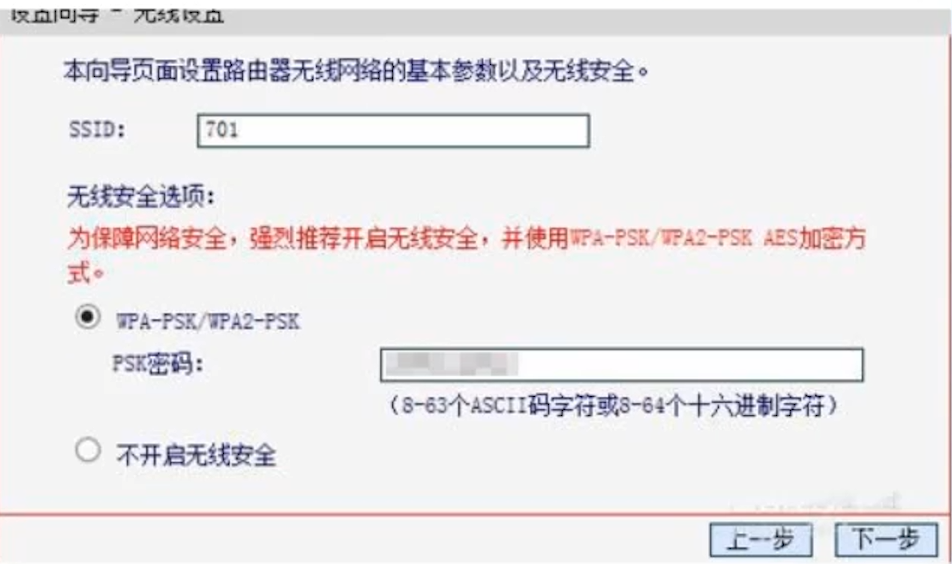Viewport: 952px width, 564px height.
Task: Go back with the 上一步 button
Action: point(761,540)
